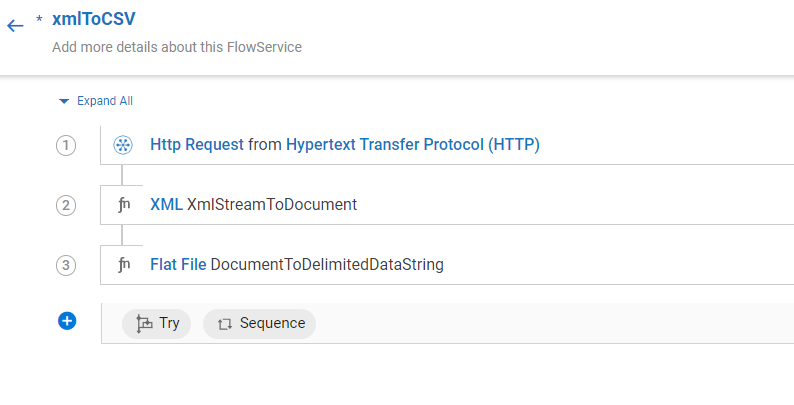The height and width of the screenshot is (405, 794).
Task: Click the Flat File category link
Action: pyautogui.click(x=178, y=264)
